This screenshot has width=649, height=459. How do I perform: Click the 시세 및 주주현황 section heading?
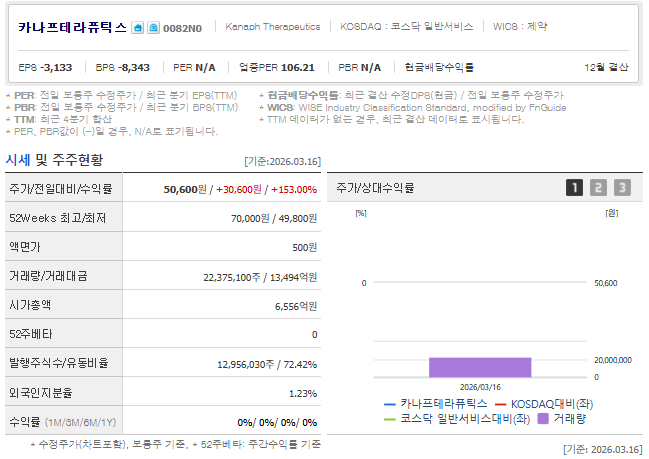click(54, 160)
